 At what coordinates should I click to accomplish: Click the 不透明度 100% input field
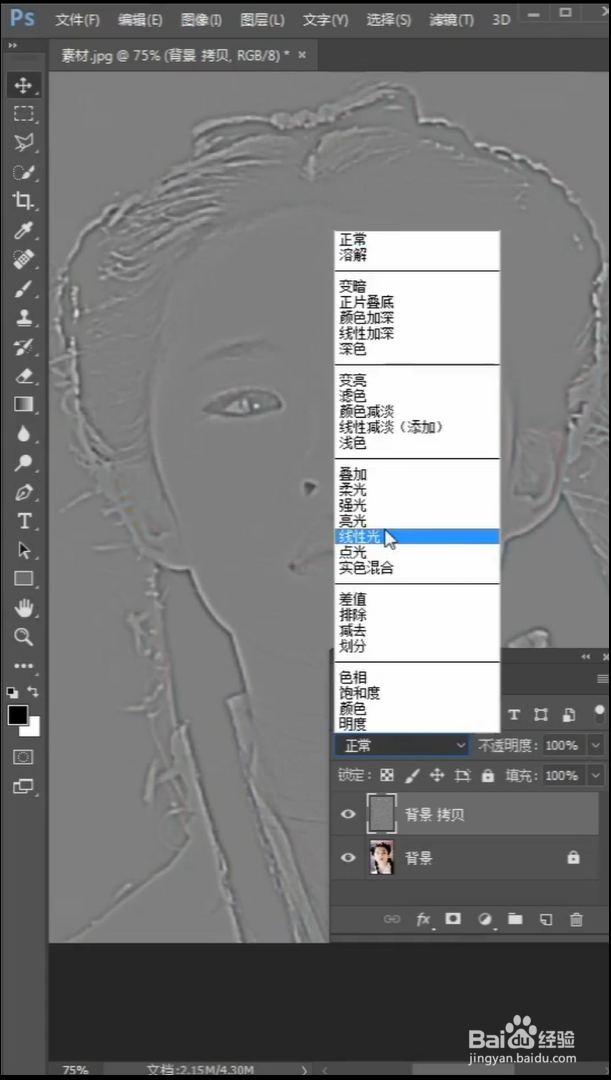point(564,745)
